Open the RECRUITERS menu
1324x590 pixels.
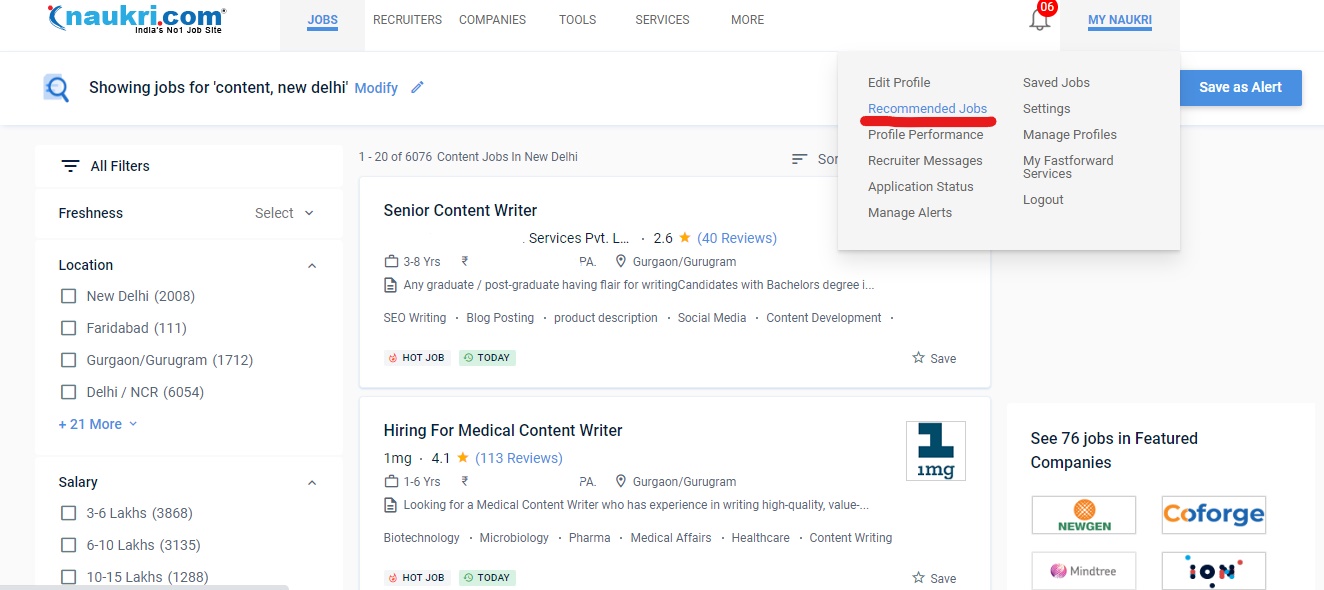[x=408, y=20]
